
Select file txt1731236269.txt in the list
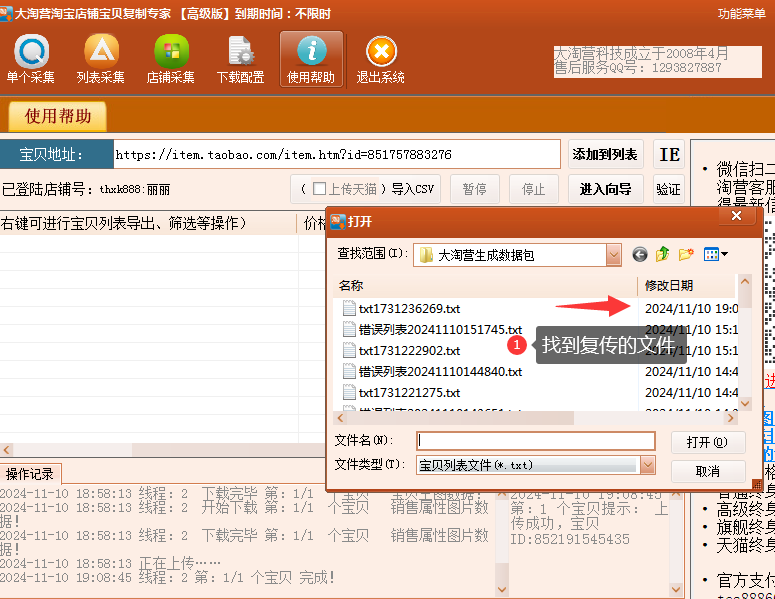click(x=409, y=309)
